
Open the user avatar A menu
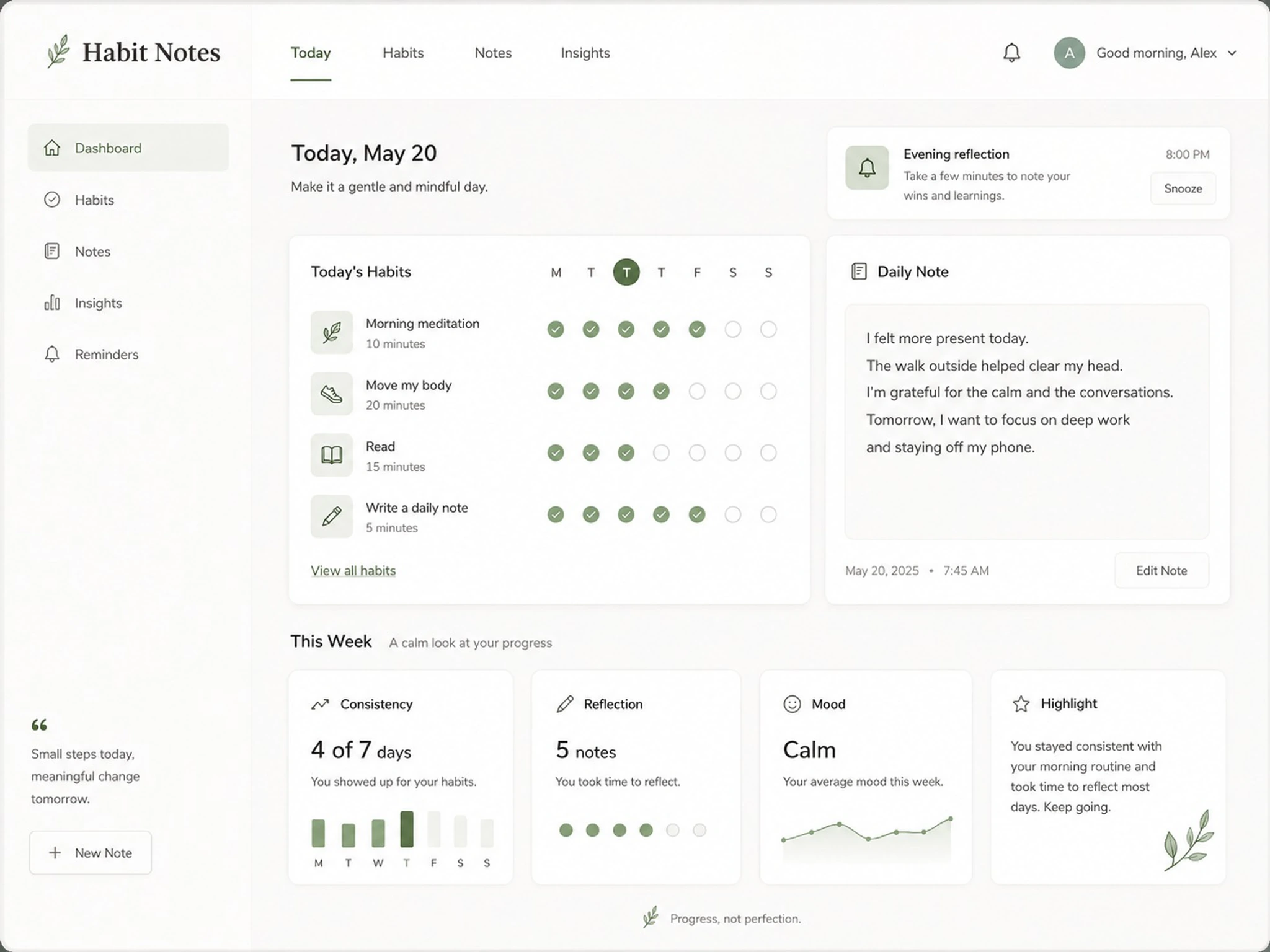click(x=1069, y=53)
